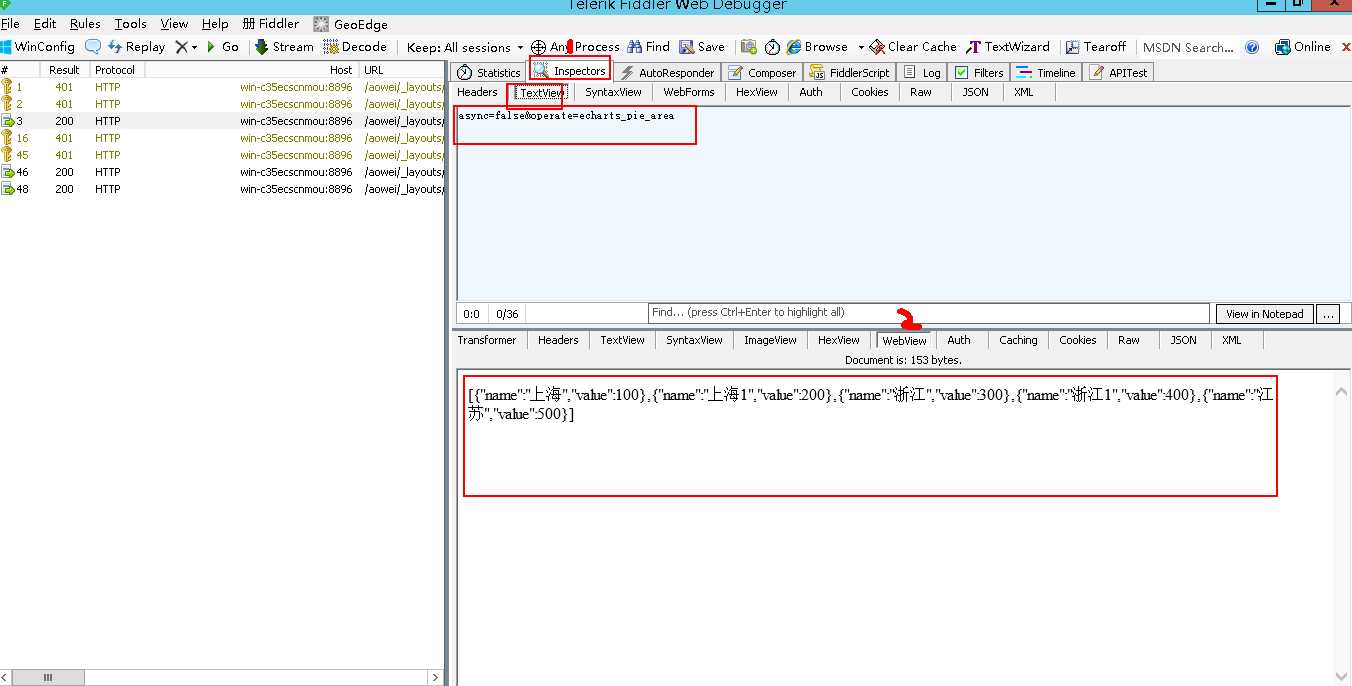Click the Online status indicator
Image resolution: width=1352 pixels, height=686 pixels.
coord(1303,47)
